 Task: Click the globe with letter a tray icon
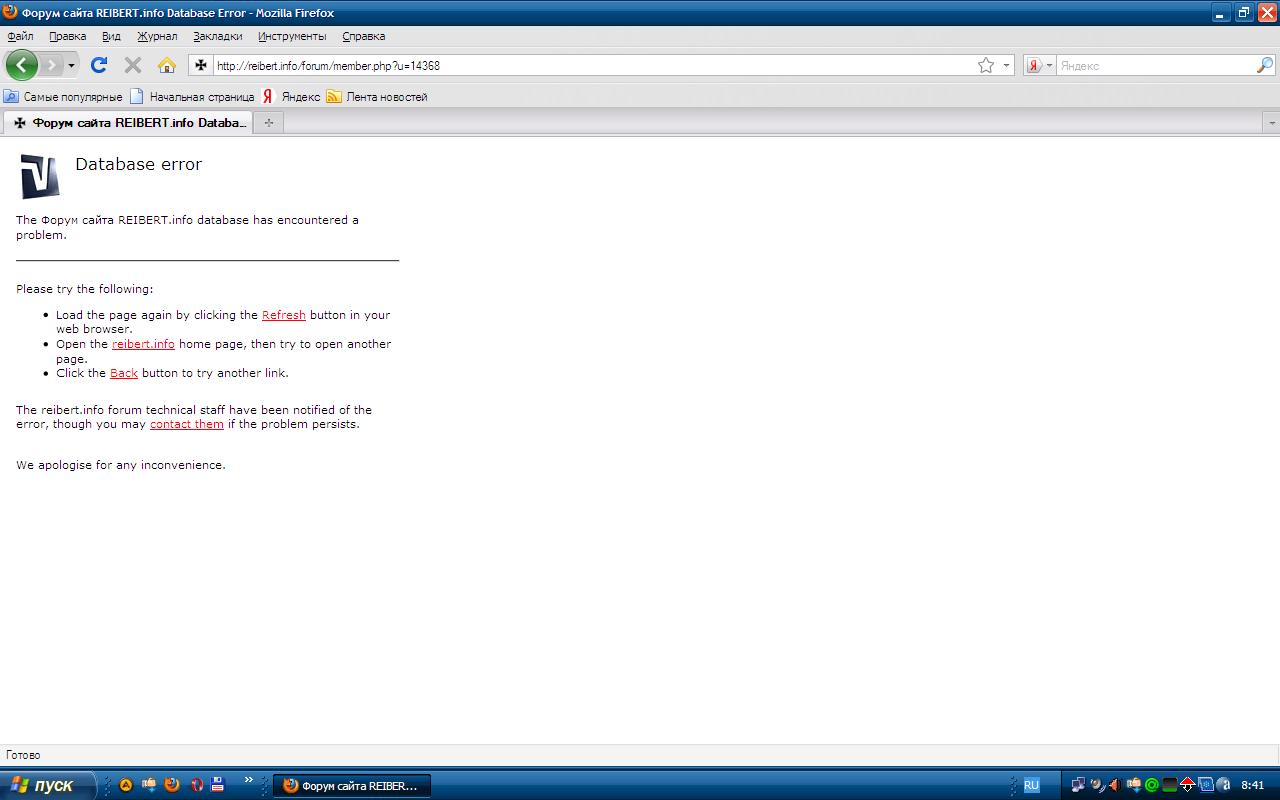coord(1223,785)
